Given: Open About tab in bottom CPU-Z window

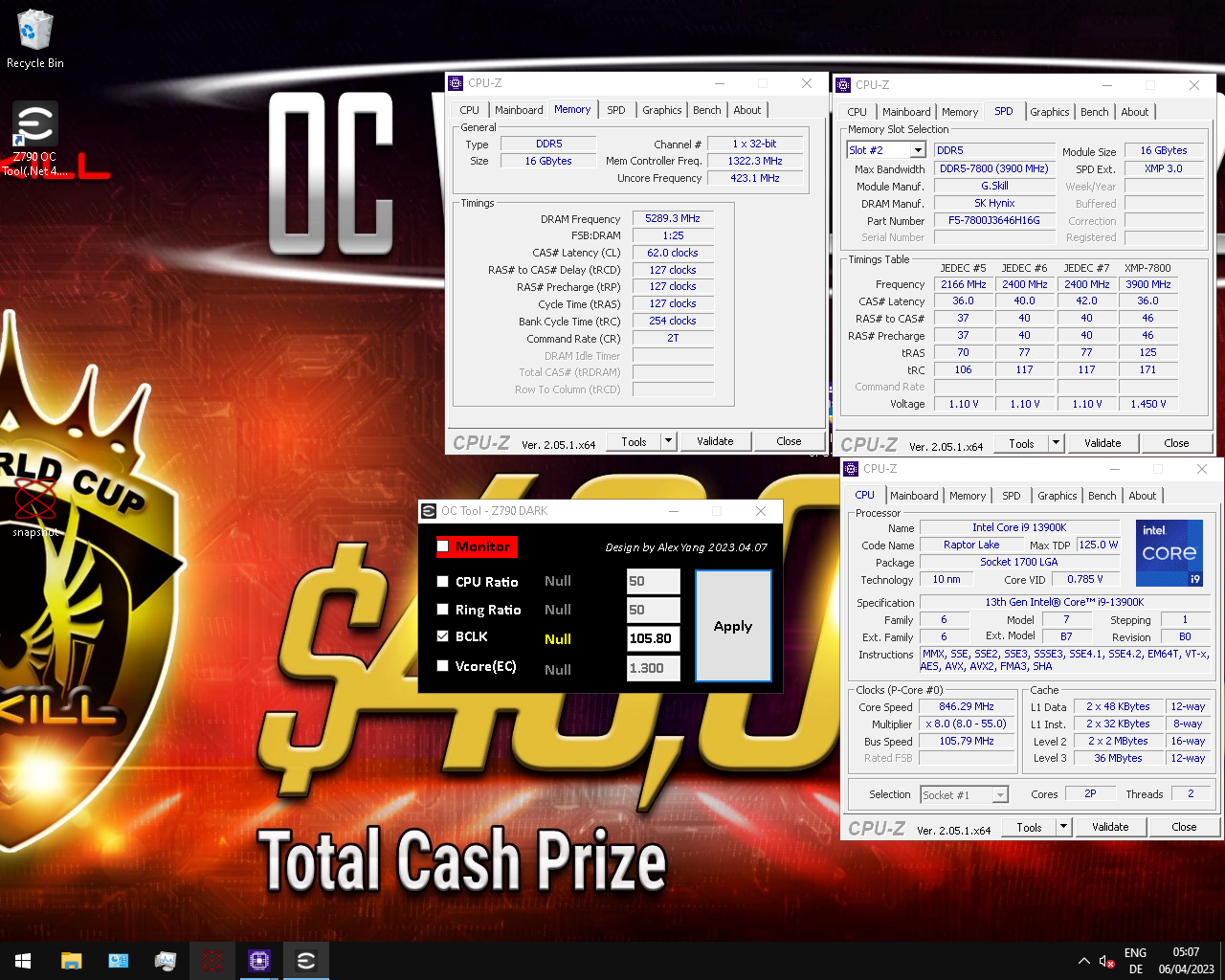Looking at the screenshot, I should tap(1143, 496).
